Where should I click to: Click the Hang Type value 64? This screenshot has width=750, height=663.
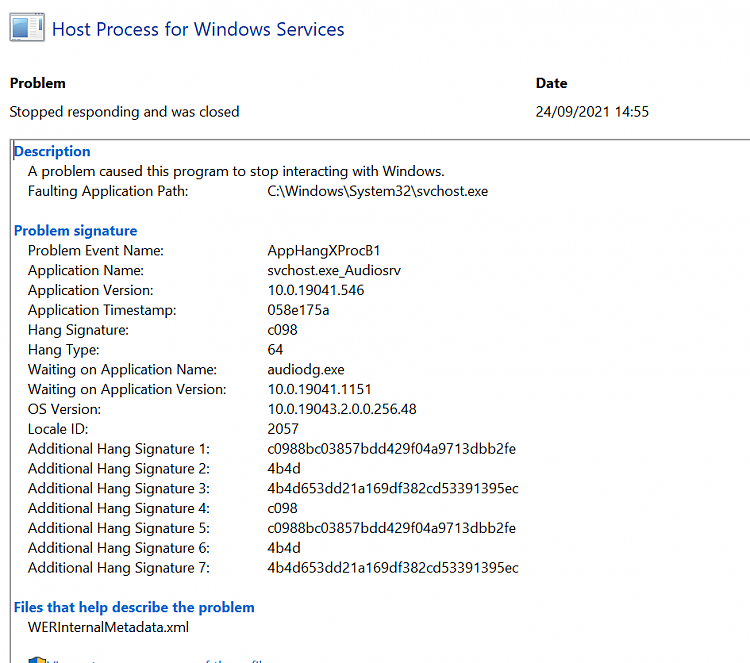[275, 350]
